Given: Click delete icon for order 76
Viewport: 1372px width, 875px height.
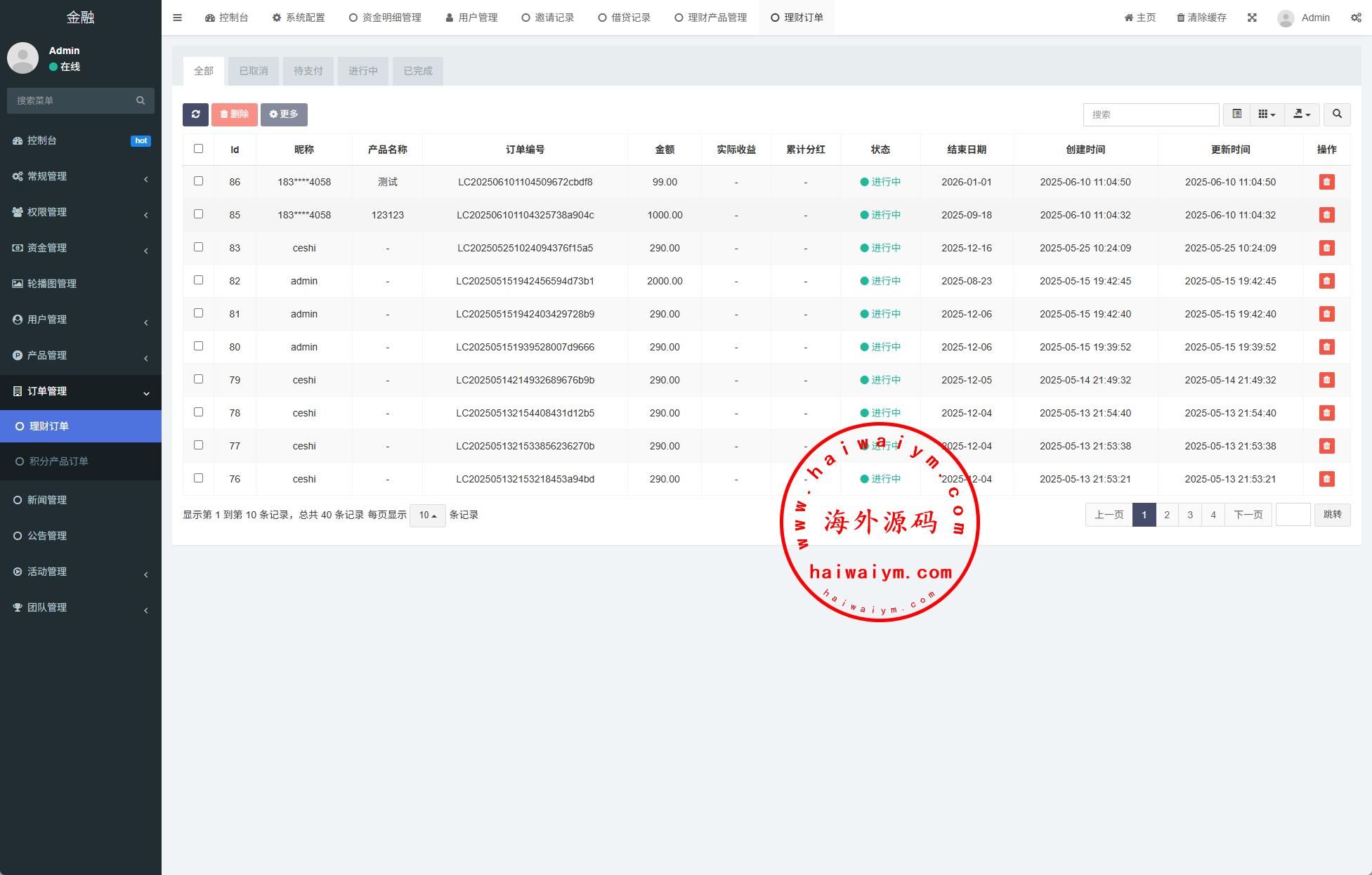Looking at the screenshot, I should 1326,479.
